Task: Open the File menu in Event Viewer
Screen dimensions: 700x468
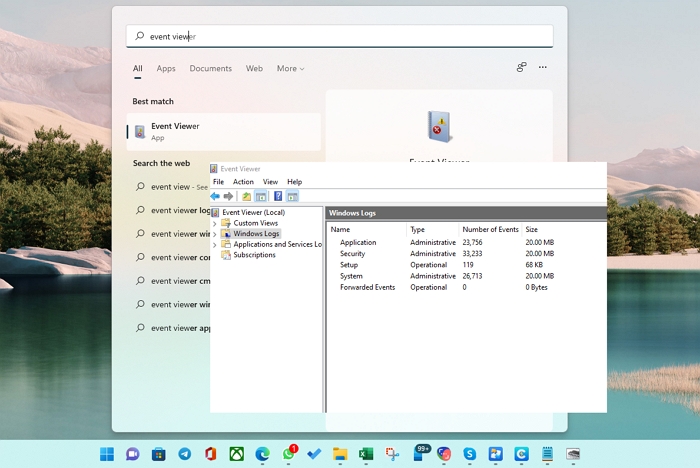Action: coord(218,182)
